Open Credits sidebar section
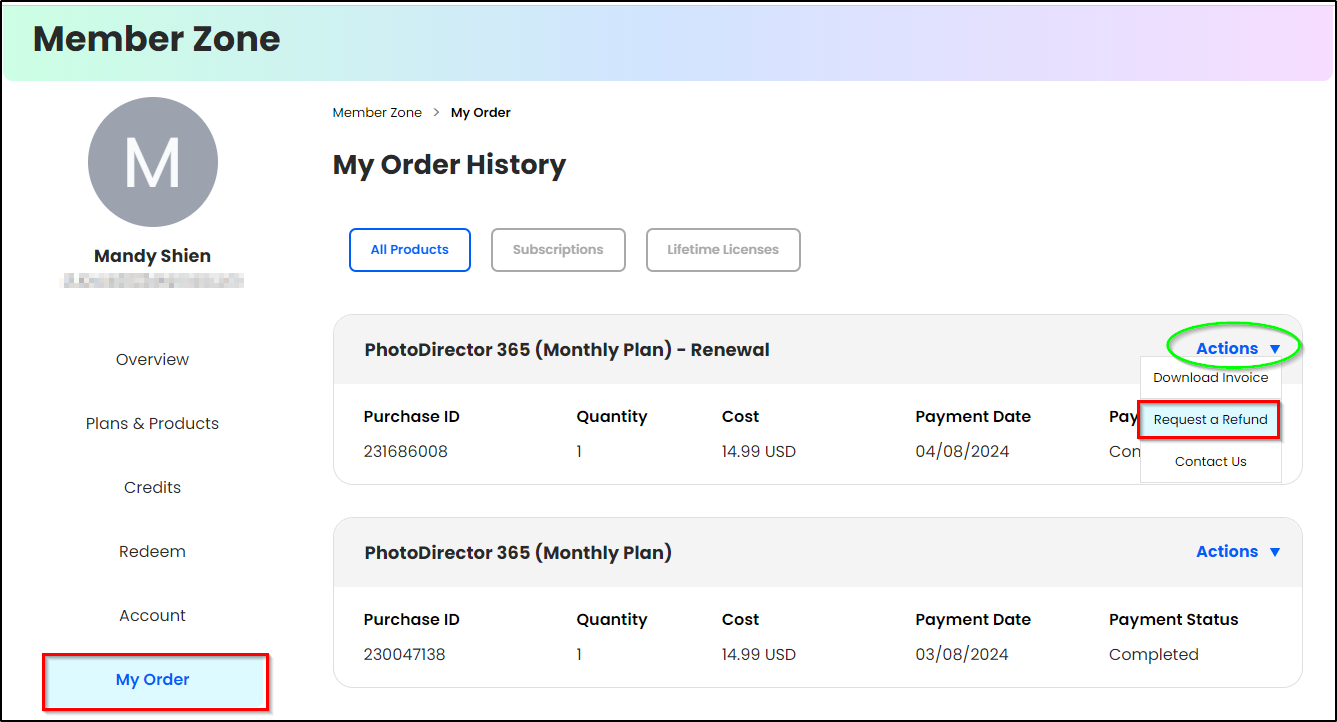Viewport: 1337px width, 722px height. coord(152,487)
